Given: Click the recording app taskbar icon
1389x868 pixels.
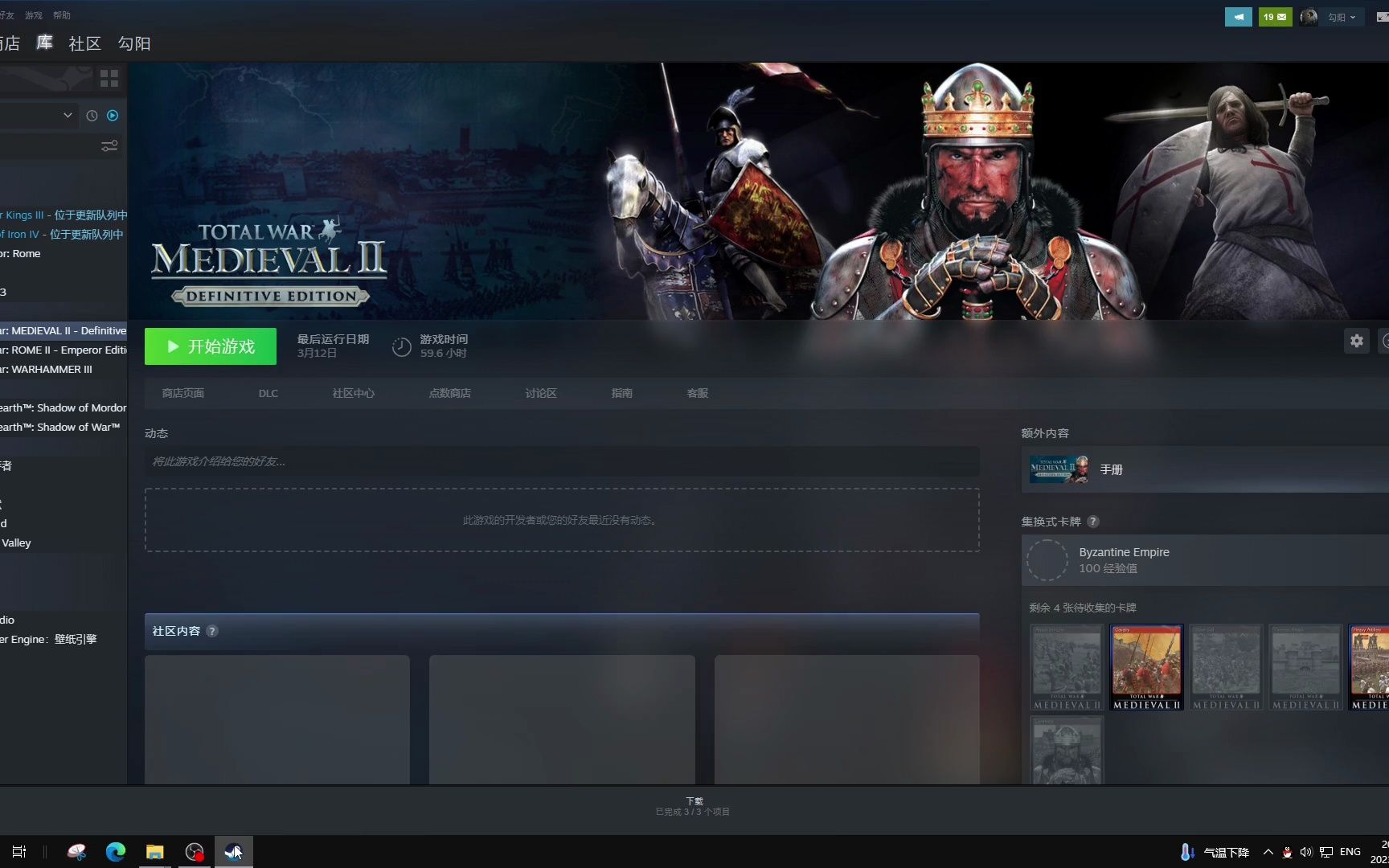Looking at the screenshot, I should click(195, 852).
